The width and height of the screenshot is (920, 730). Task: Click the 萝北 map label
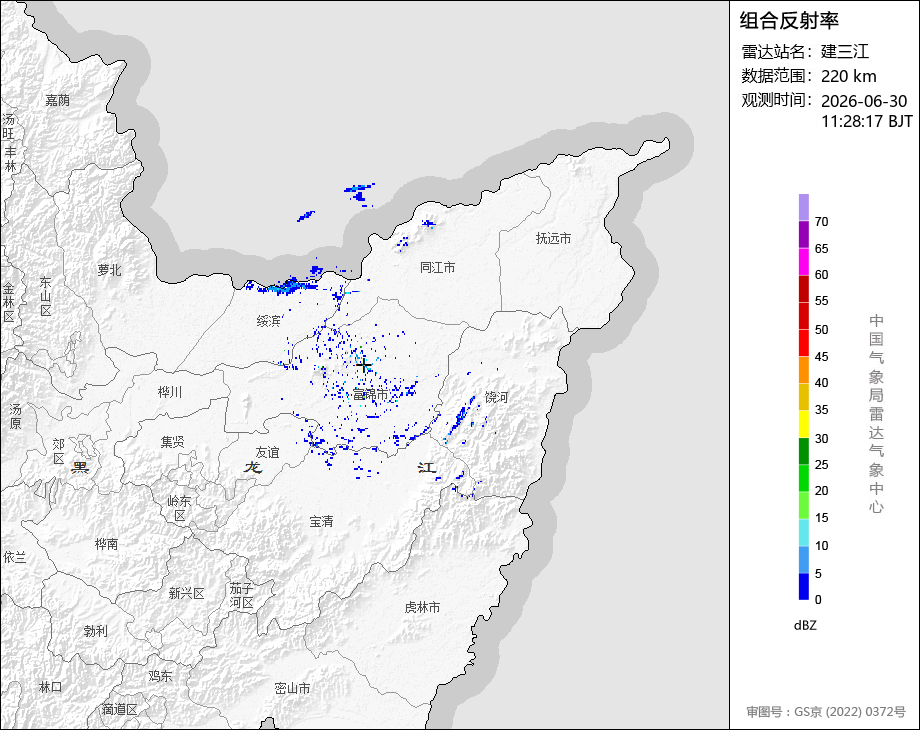[x=110, y=270]
